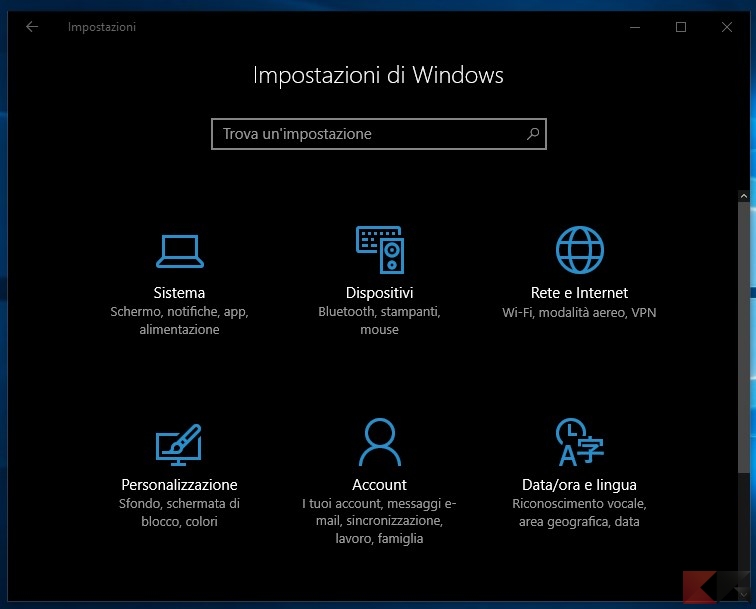Go back with the arrow button
This screenshot has height=609, width=756.
pyautogui.click(x=32, y=27)
